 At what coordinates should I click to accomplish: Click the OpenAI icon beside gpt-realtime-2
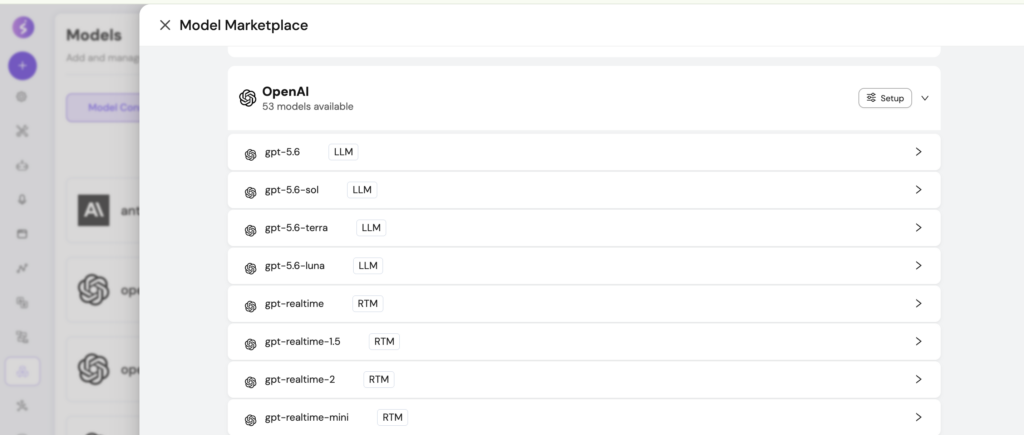250,382
